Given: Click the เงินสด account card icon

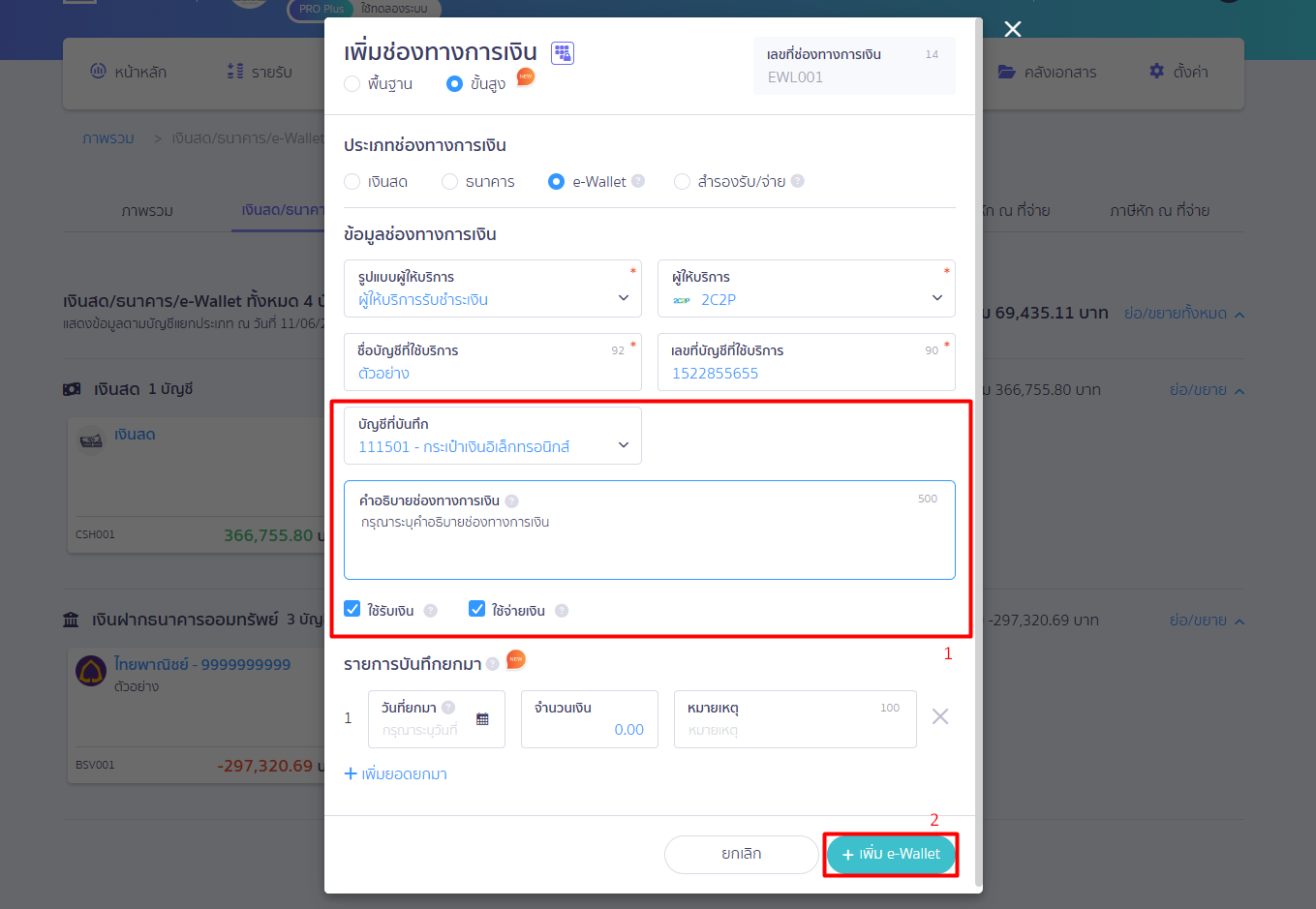Looking at the screenshot, I should 91,440.
